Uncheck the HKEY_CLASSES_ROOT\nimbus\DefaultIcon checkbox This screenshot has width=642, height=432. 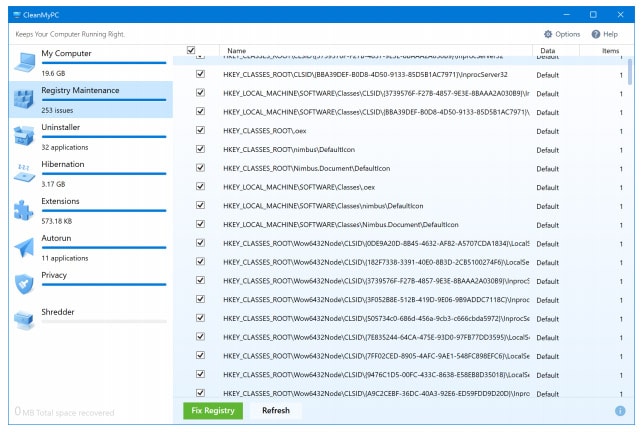click(x=200, y=149)
